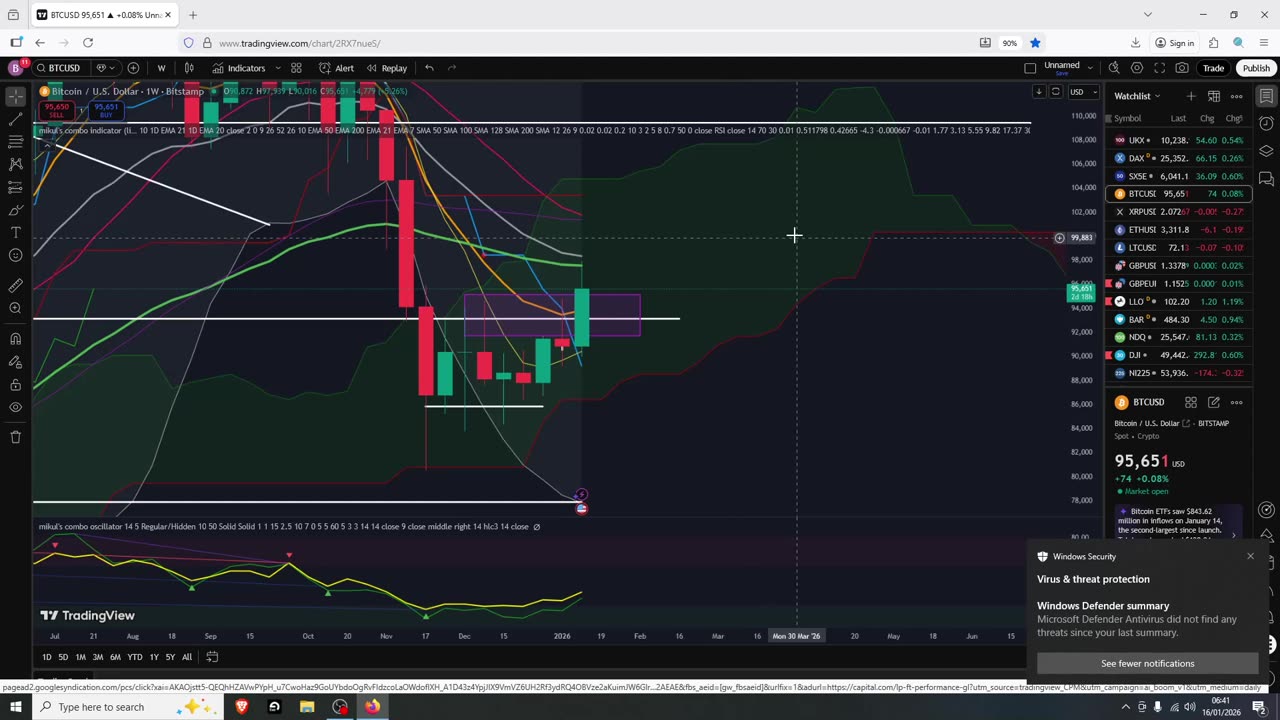The height and width of the screenshot is (720, 1280).
Task: Select the ruler measure tool
Action: click(x=15, y=285)
